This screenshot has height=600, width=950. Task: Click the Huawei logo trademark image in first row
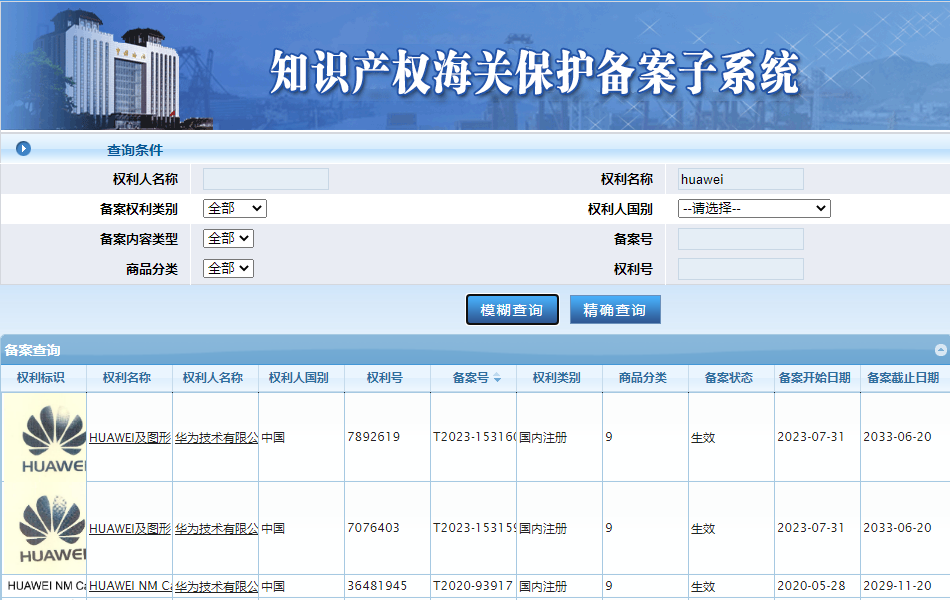(43, 437)
